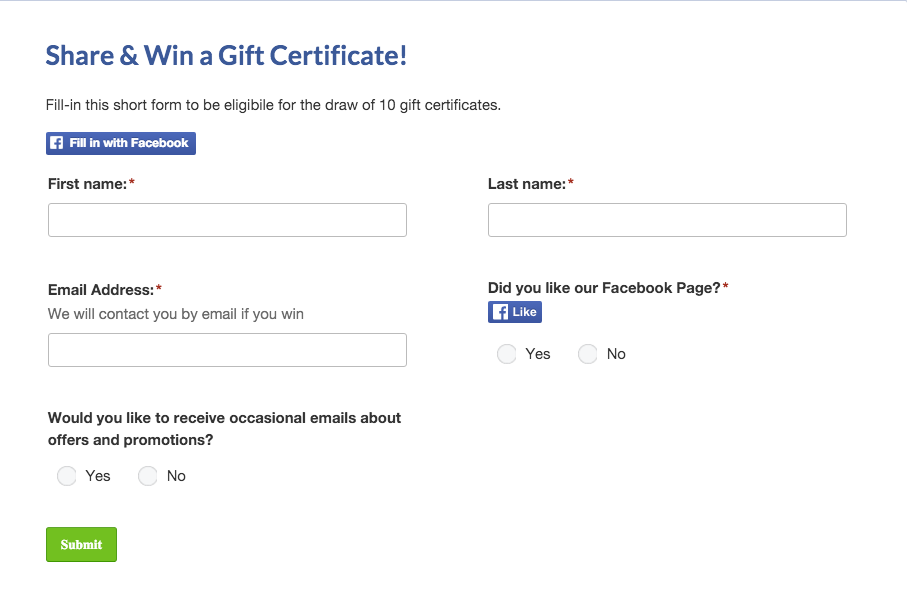Choose No for receiving promotional emails
Viewport: 907px width, 594px height.
(148, 476)
